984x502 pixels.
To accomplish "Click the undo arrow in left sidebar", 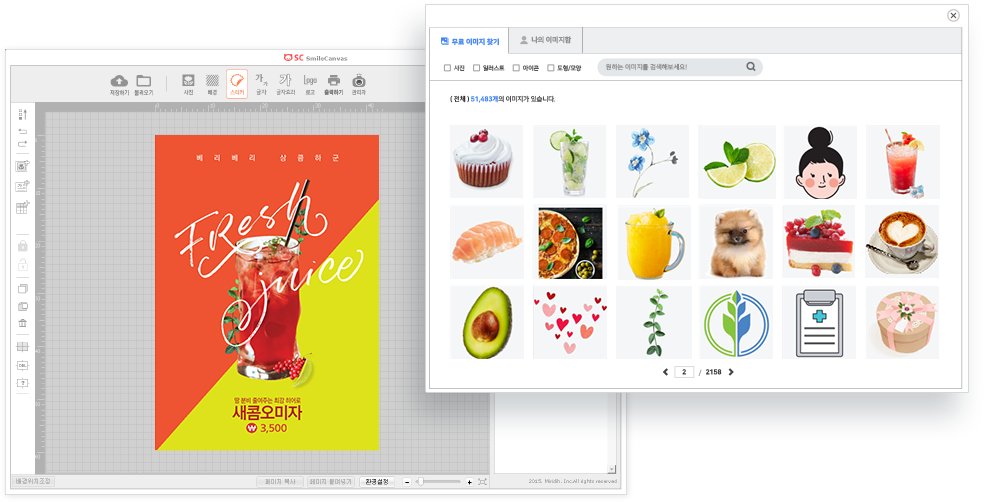I will coord(23,131).
